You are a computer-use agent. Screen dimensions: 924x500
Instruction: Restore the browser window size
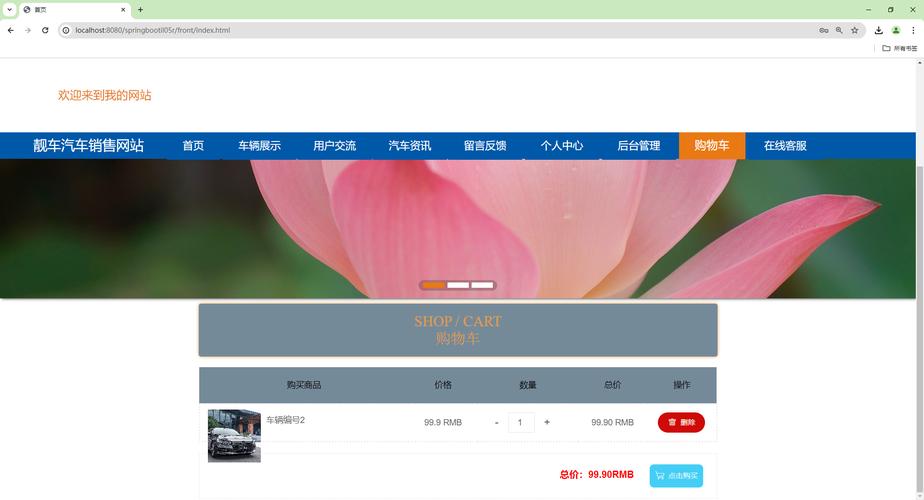pos(890,9)
